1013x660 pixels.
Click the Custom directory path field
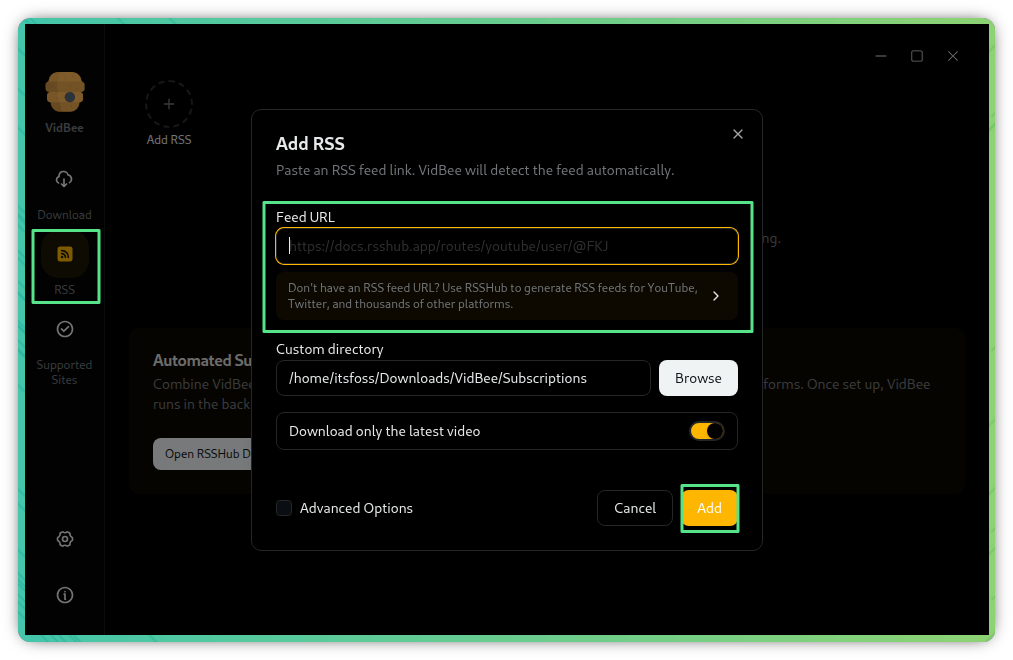click(x=463, y=378)
